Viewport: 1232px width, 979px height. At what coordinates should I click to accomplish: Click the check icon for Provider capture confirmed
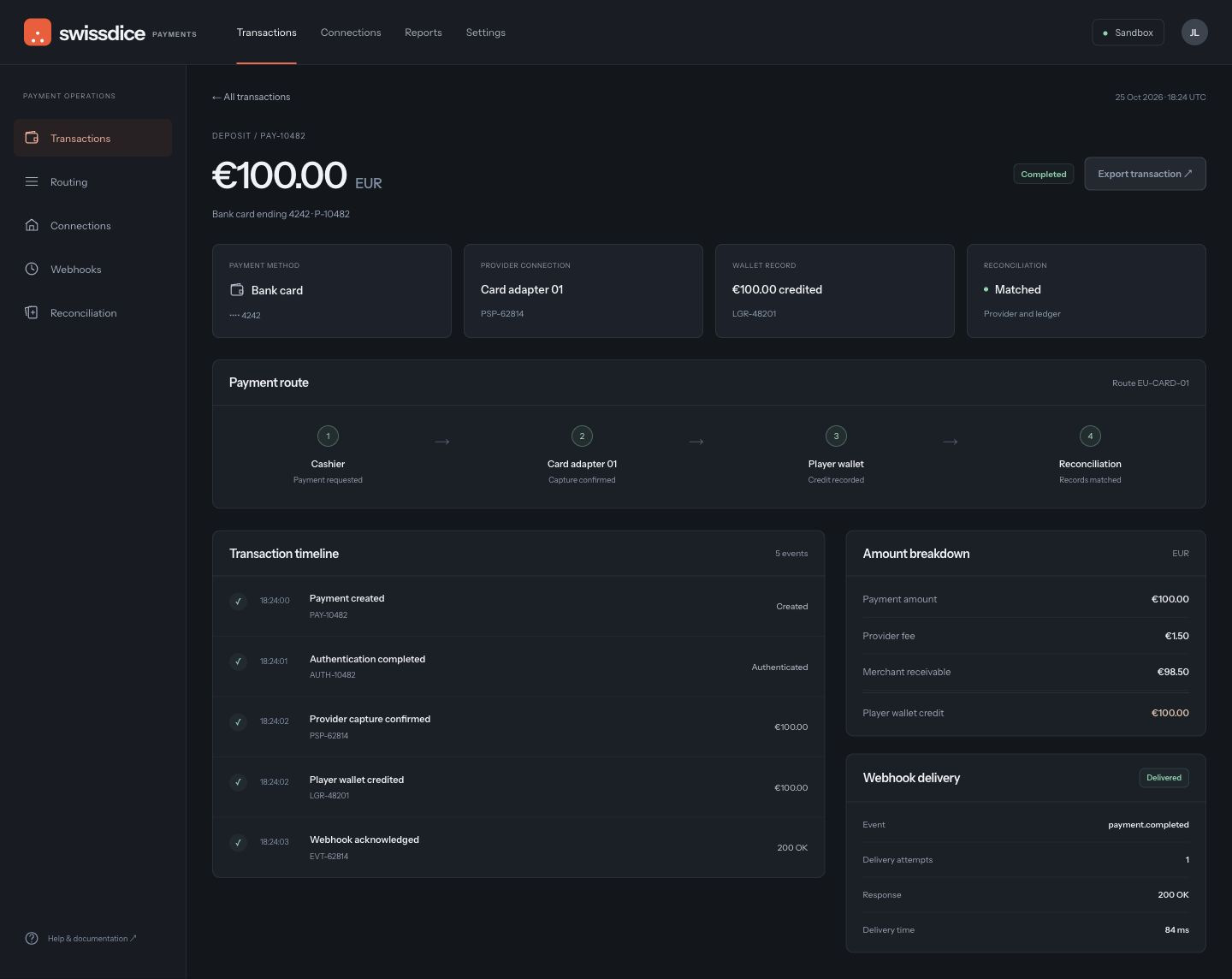tap(238, 721)
